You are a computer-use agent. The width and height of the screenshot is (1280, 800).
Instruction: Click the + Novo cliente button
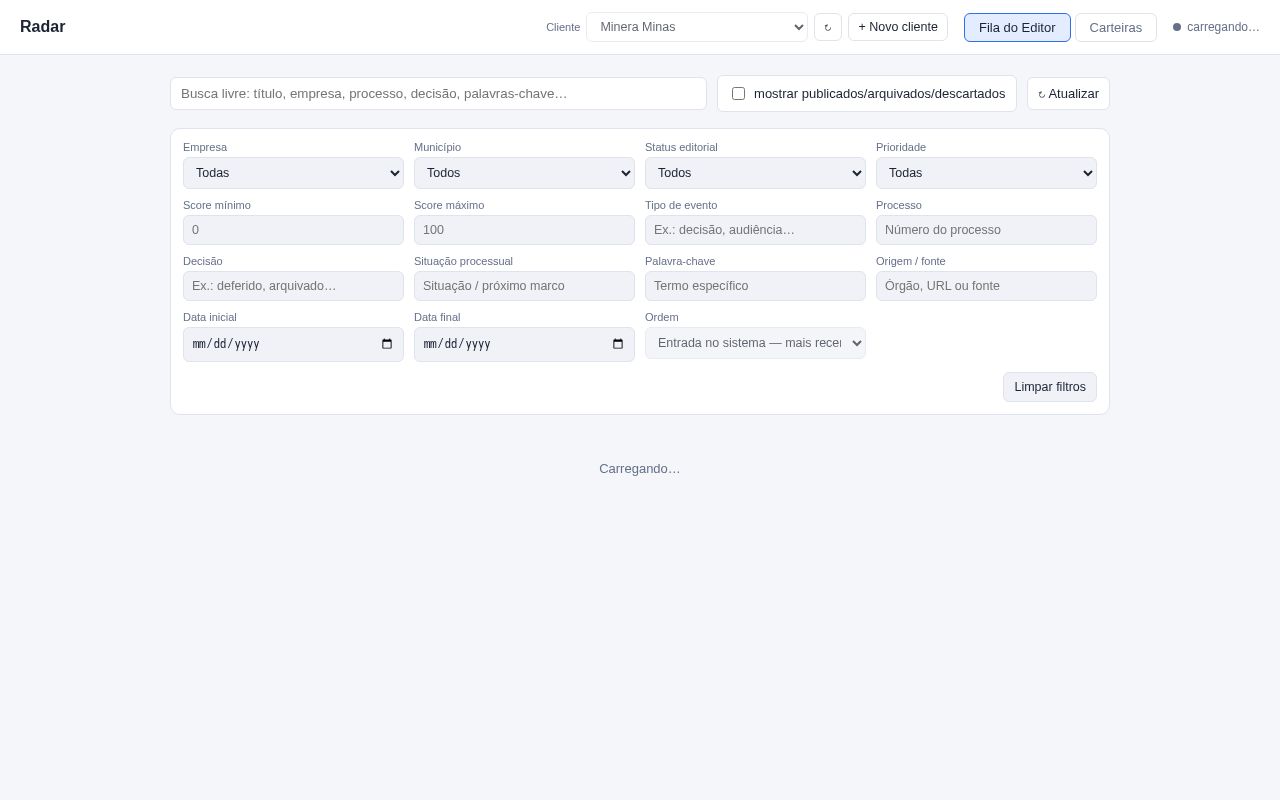click(898, 27)
